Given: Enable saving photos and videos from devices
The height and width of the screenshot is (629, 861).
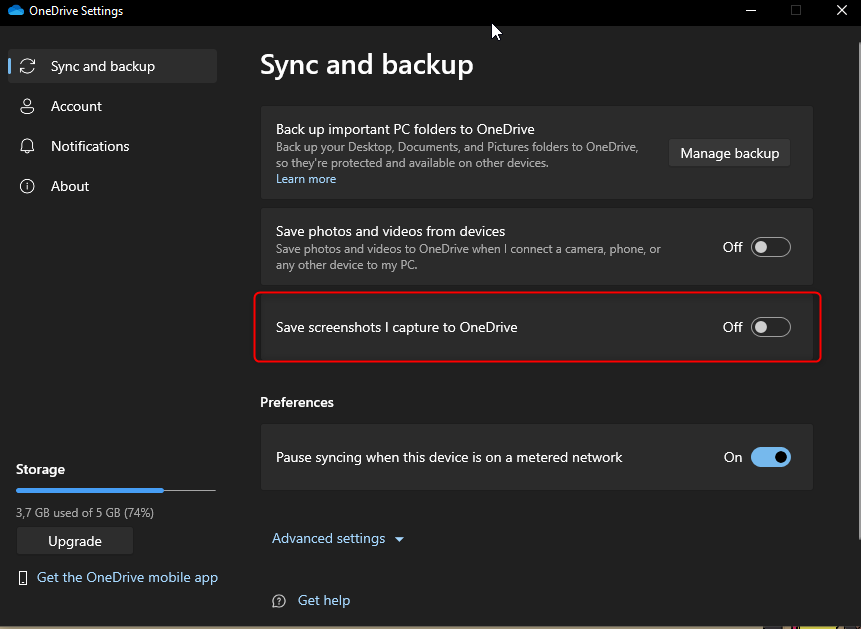Looking at the screenshot, I should pyautogui.click(x=771, y=247).
